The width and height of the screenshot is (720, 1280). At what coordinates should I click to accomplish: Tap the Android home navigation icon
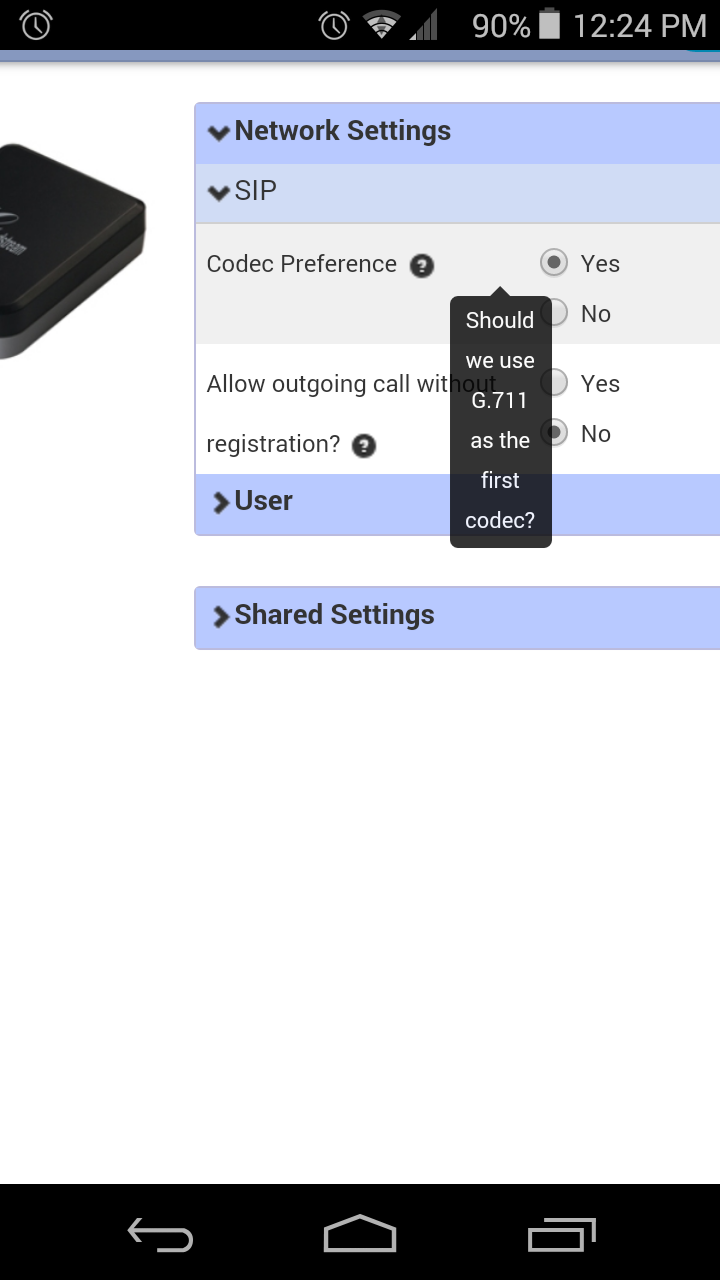[x=360, y=1234]
